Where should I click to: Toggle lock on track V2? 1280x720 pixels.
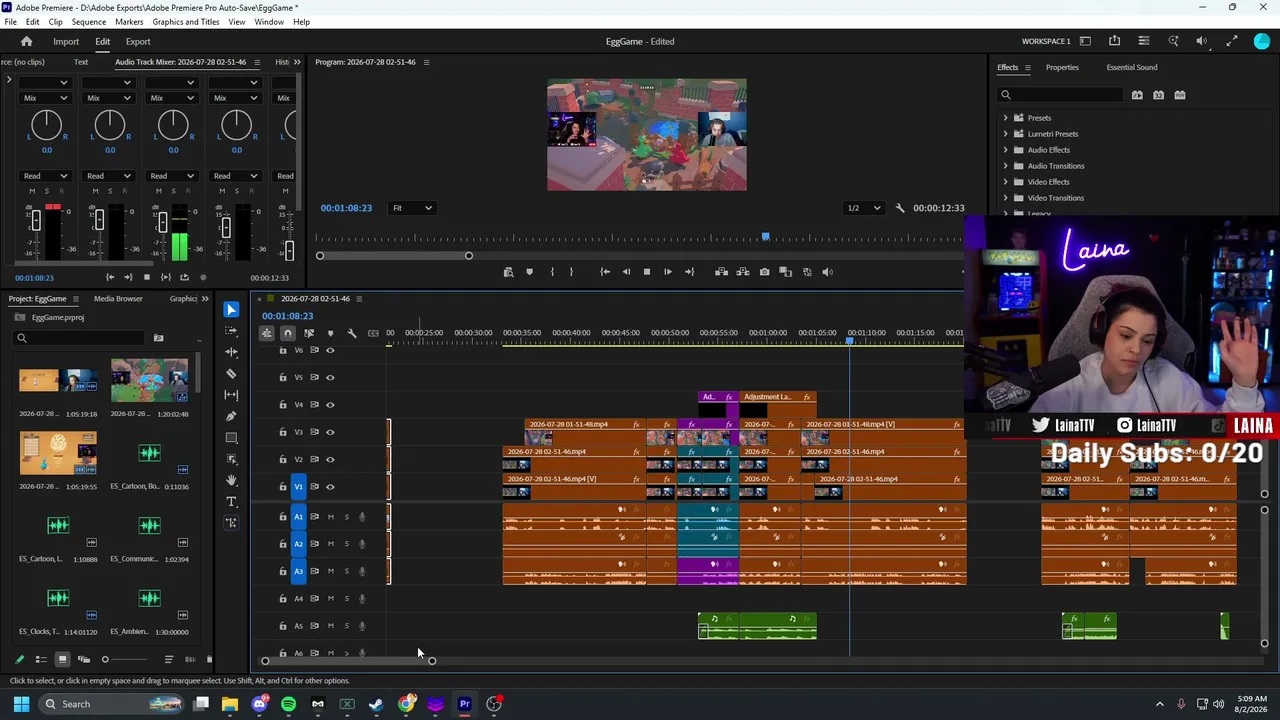click(282, 459)
